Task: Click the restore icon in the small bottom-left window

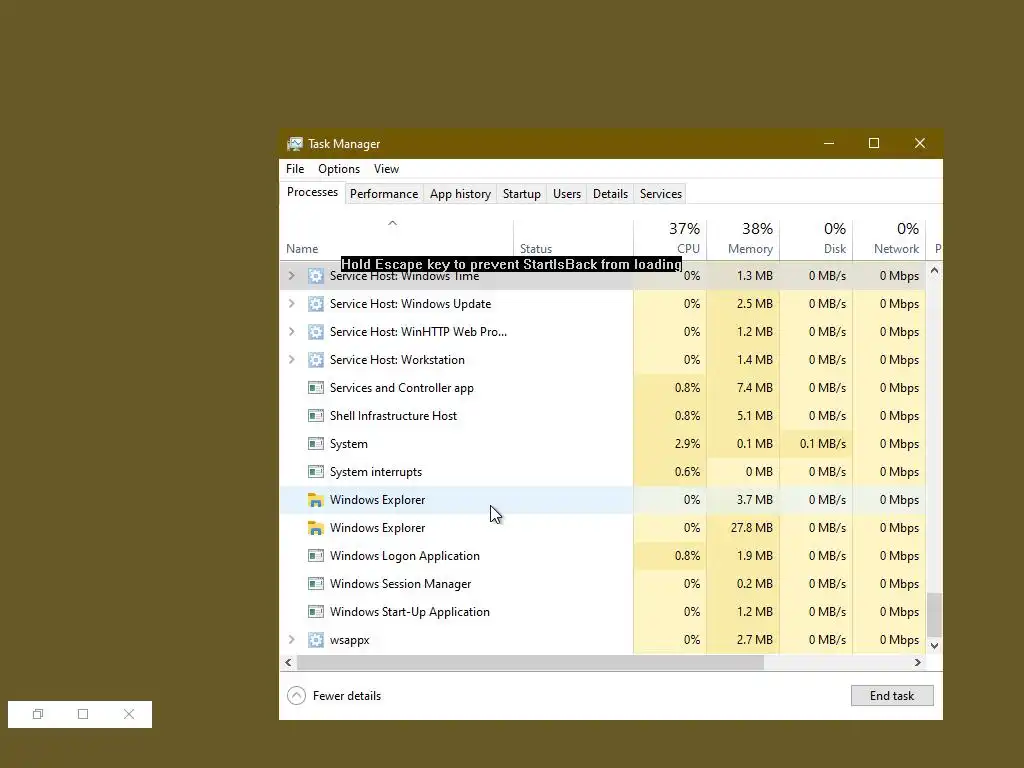Action: (x=38, y=714)
